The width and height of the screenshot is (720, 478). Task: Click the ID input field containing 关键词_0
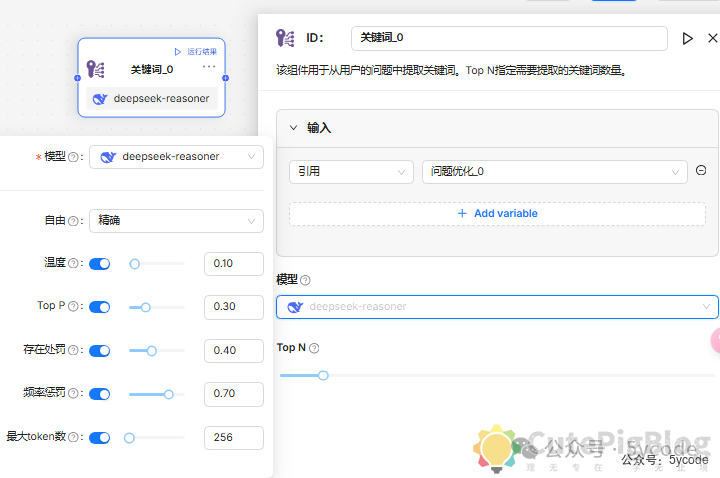(x=509, y=38)
